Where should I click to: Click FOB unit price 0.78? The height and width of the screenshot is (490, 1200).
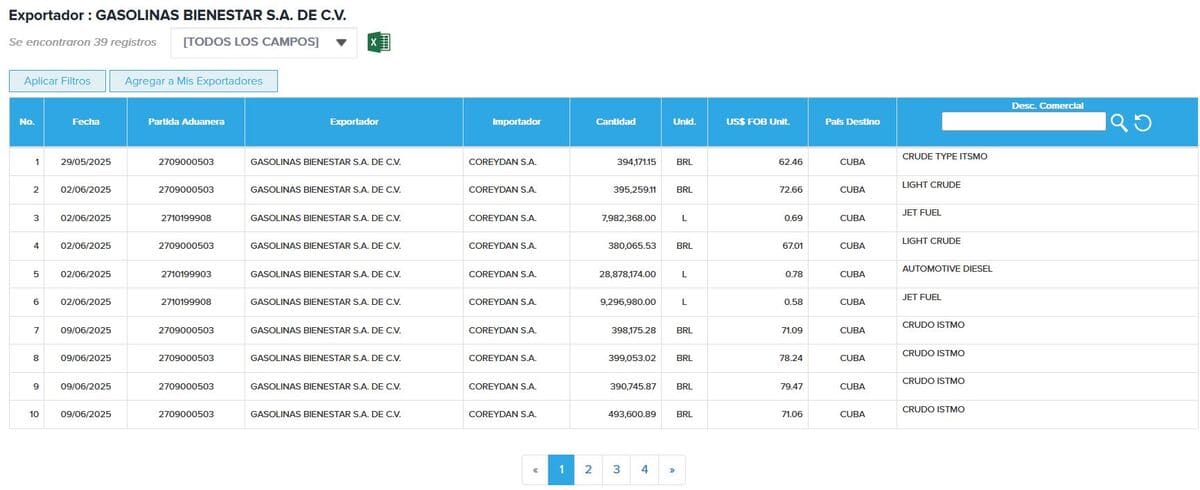pyautogui.click(x=795, y=273)
